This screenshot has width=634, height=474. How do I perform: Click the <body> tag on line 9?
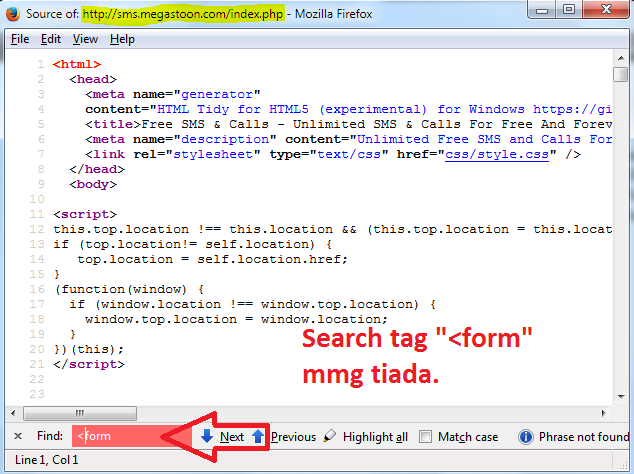tap(93, 184)
